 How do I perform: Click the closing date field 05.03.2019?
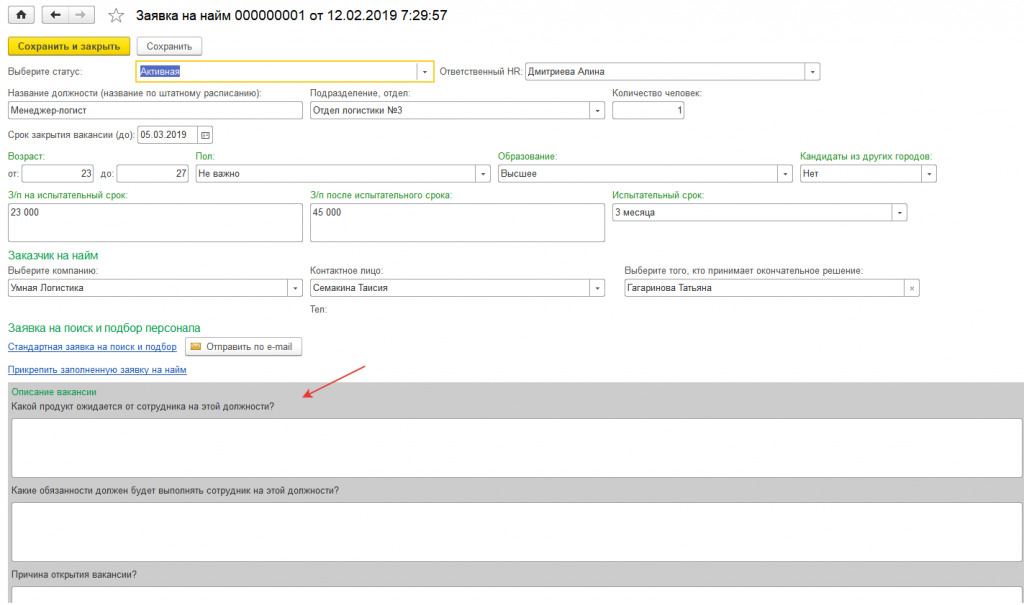click(167, 135)
